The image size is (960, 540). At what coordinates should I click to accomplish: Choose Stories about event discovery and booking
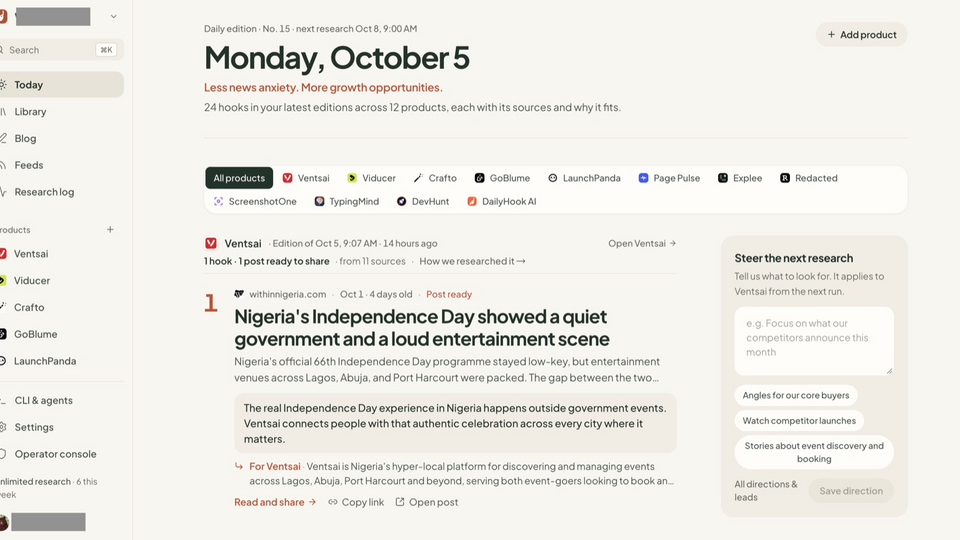click(814, 452)
